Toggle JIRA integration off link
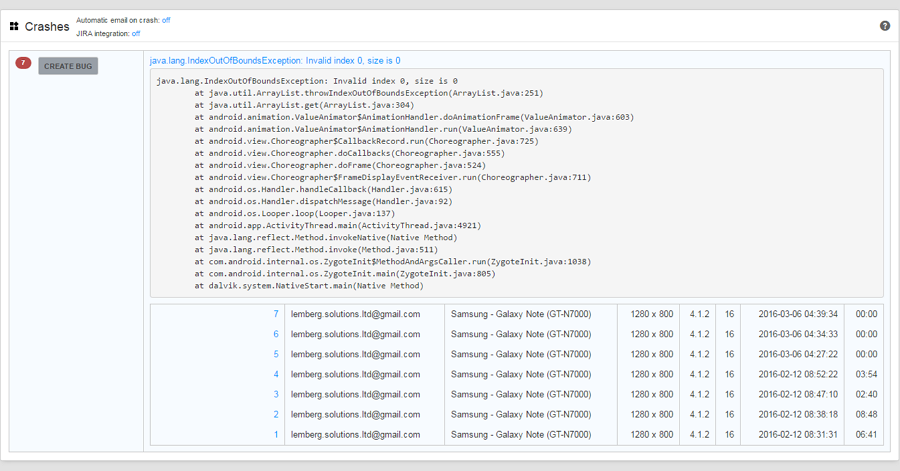This screenshot has width=900, height=471. tap(136, 34)
